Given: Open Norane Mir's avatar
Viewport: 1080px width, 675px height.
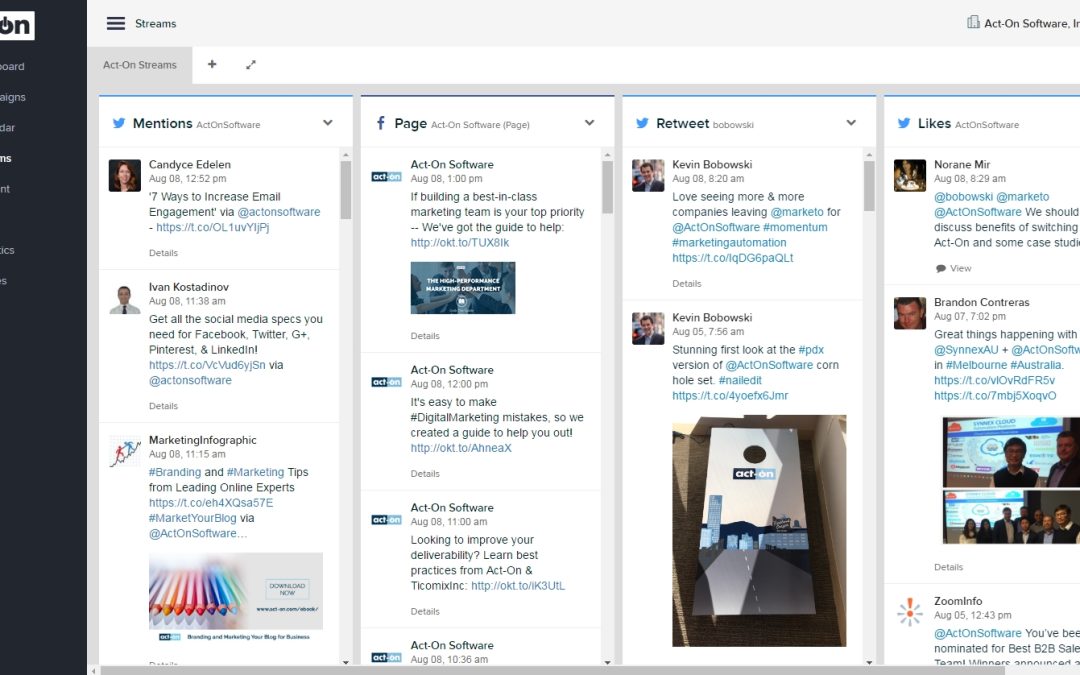Looking at the screenshot, I should 910,175.
